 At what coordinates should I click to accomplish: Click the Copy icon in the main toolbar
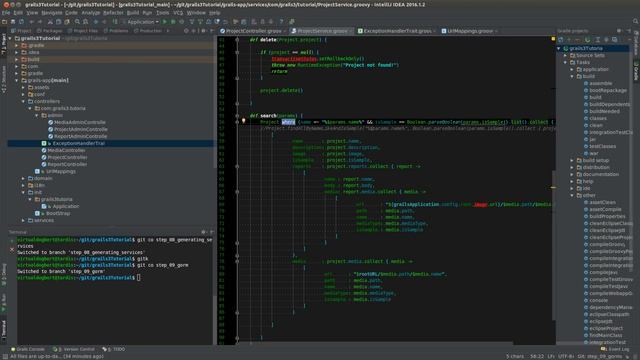[x=58, y=22]
